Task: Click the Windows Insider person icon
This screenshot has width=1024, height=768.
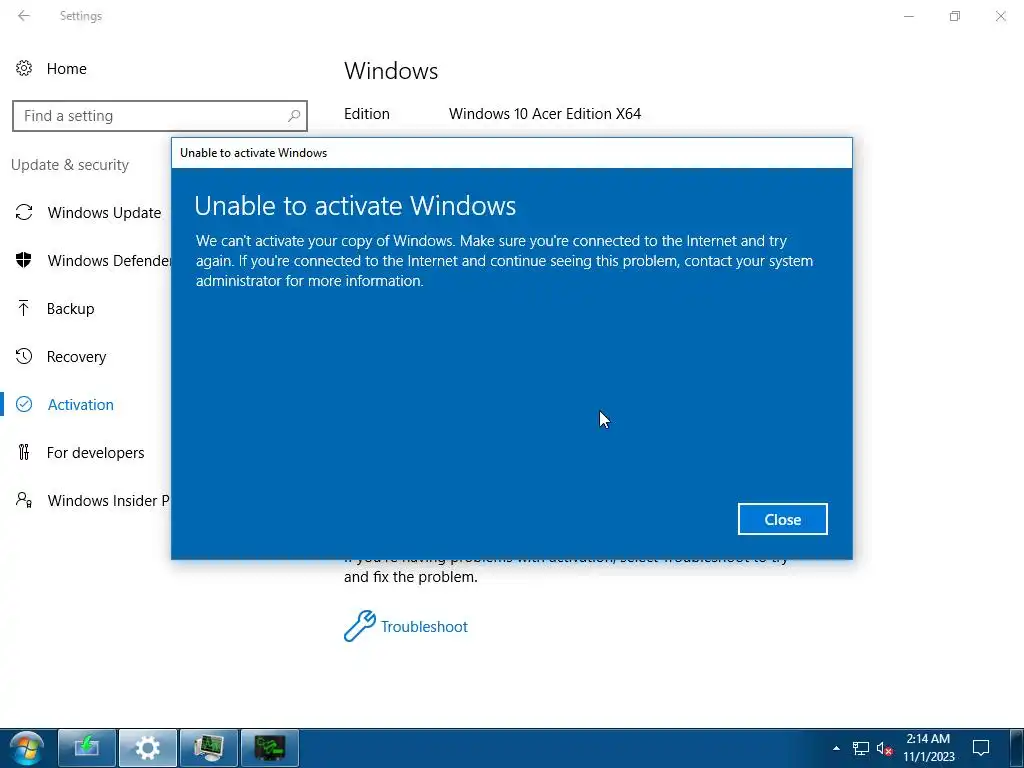Action: (x=24, y=500)
